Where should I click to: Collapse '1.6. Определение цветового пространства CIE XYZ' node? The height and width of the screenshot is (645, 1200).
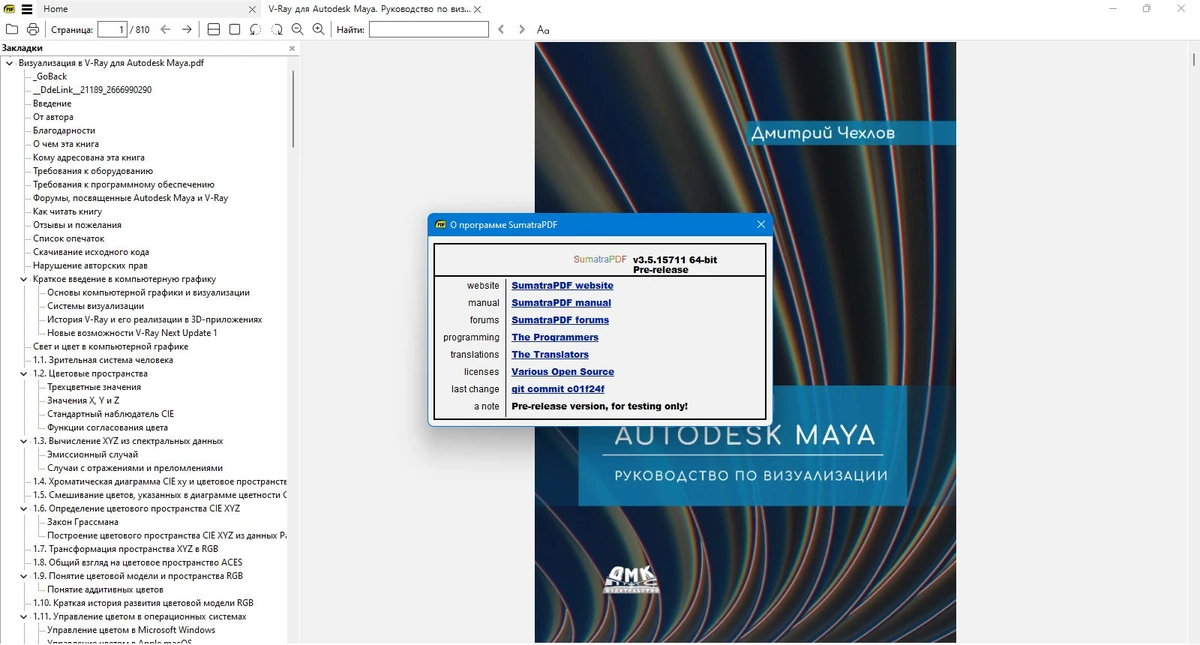coord(24,508)
